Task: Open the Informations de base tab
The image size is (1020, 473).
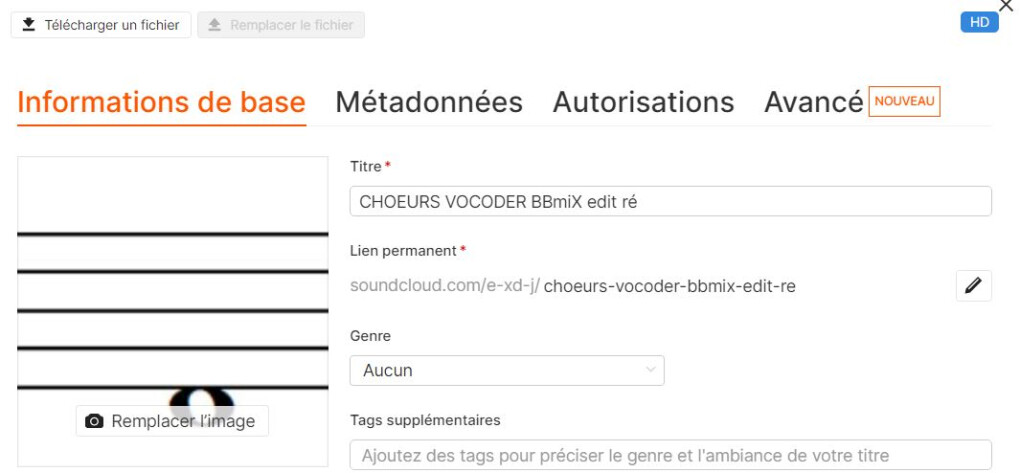Action: 162,102
